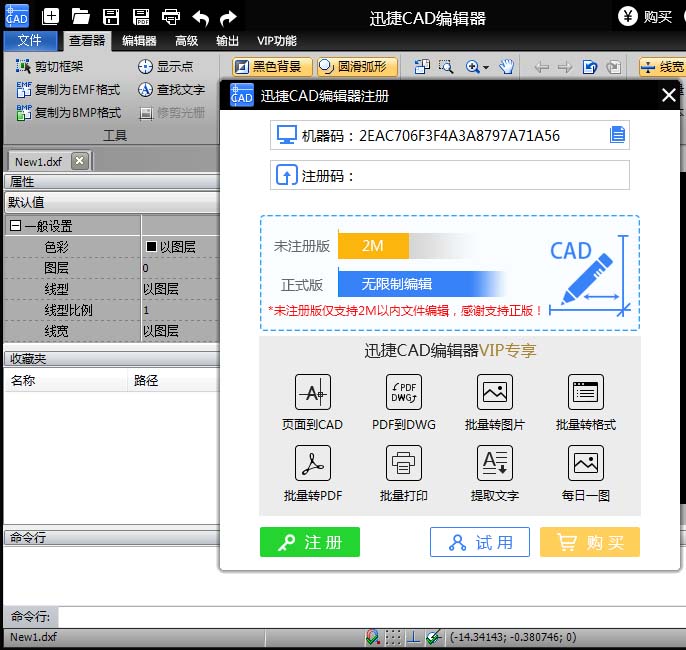This screenshot has height=650, width=686.
Task: Redo the last action
Action: [x=228, y=17]
